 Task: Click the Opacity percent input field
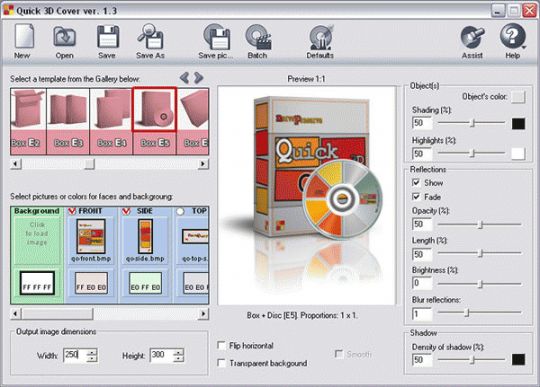(422, 224)
